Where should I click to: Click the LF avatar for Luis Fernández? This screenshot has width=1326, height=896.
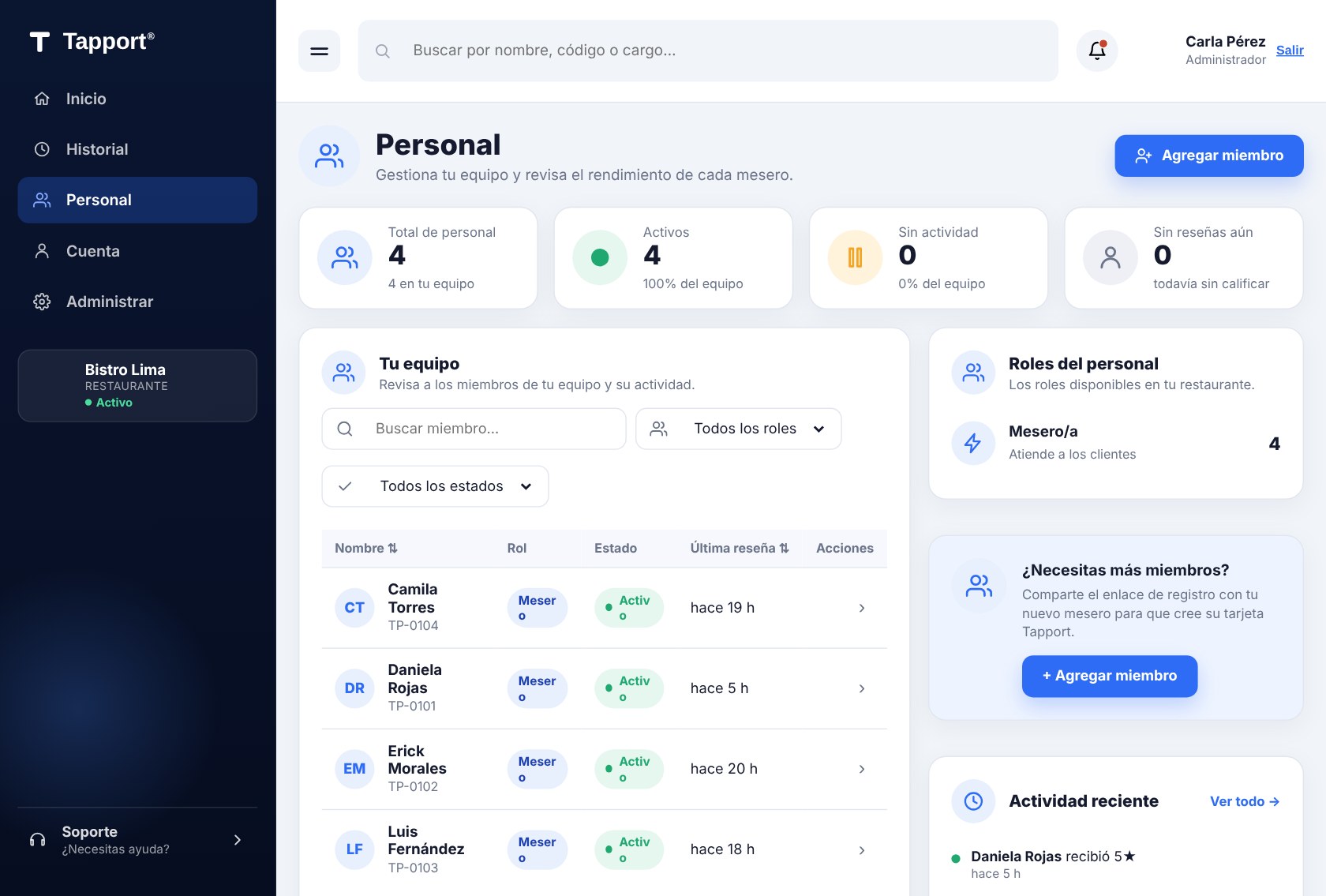pyautogui.click(x=354, y=849)
